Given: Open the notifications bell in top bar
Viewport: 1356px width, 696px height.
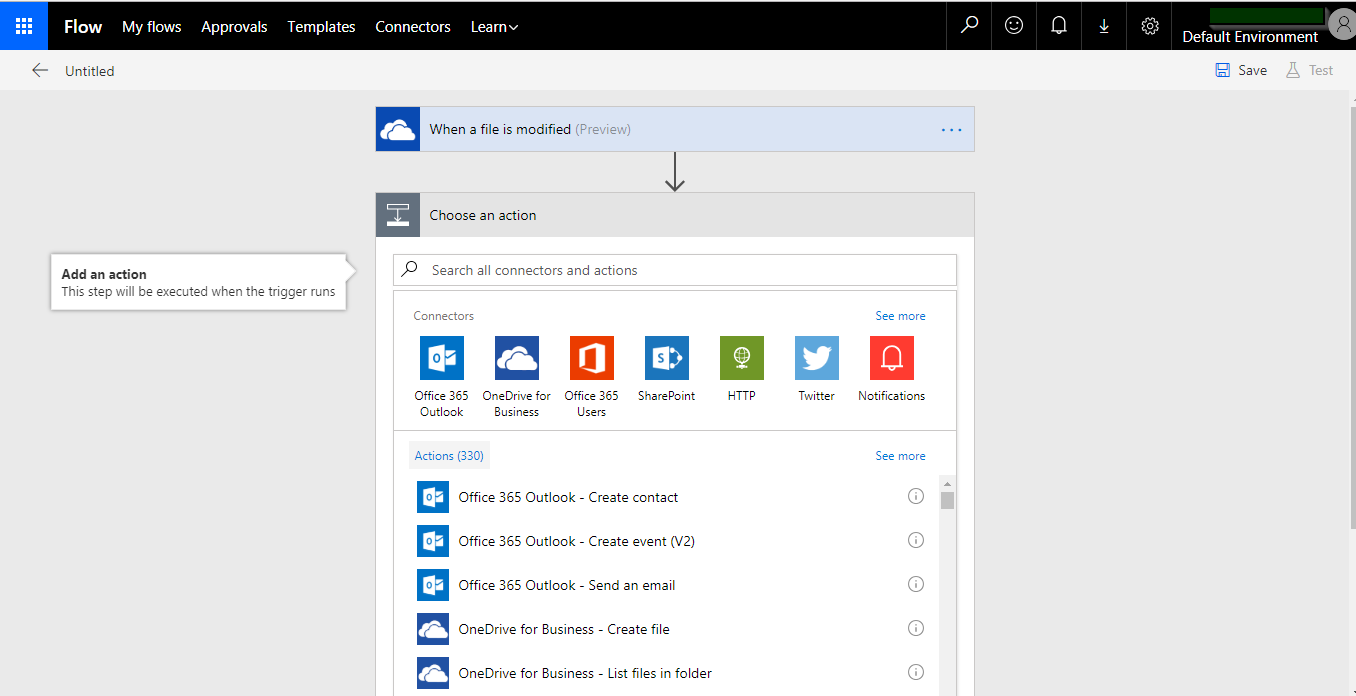Looking at the screenshot, I should click(x=1059, y=26).
